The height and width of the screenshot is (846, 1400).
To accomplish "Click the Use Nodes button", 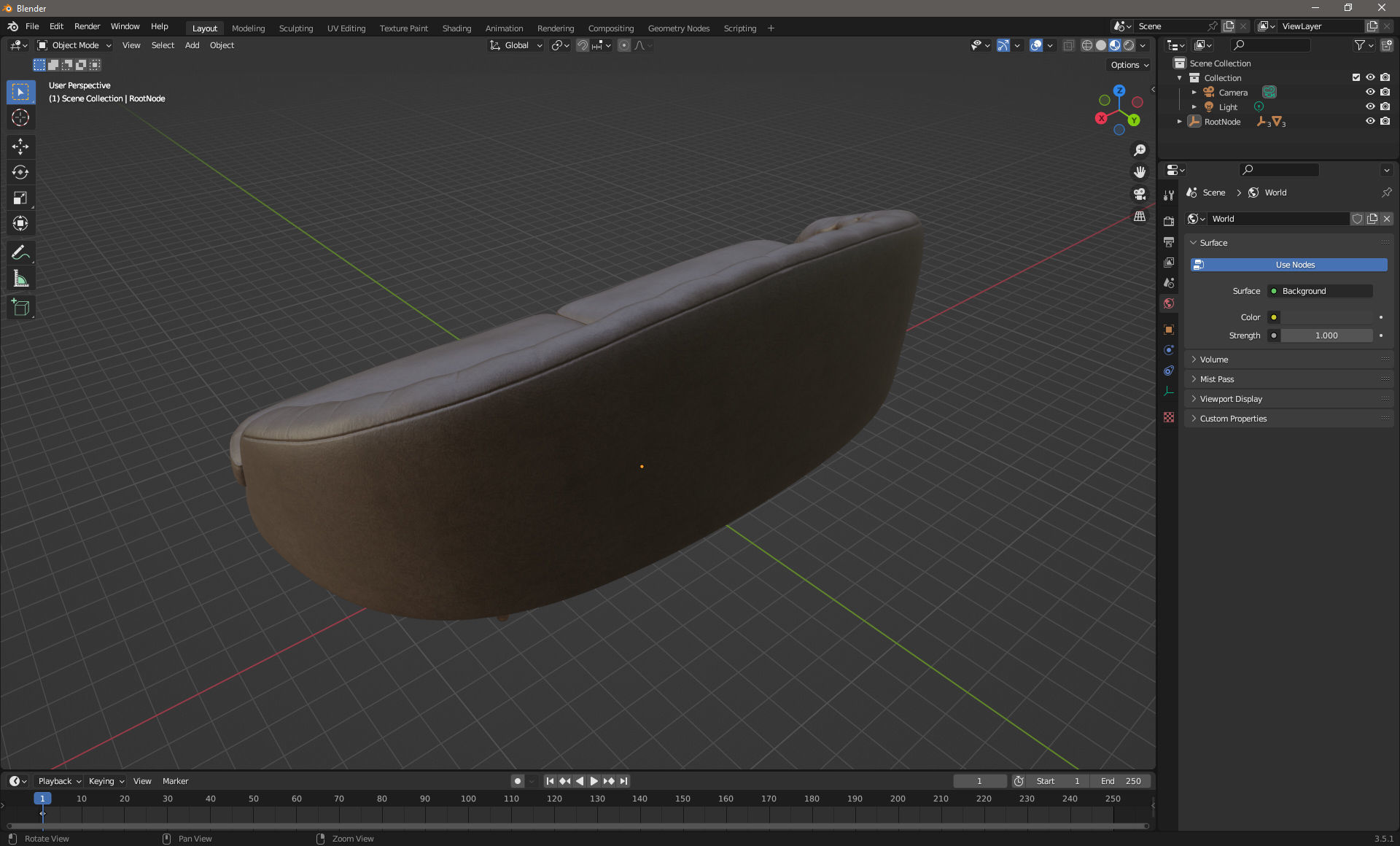I will tap(1288, 265).
